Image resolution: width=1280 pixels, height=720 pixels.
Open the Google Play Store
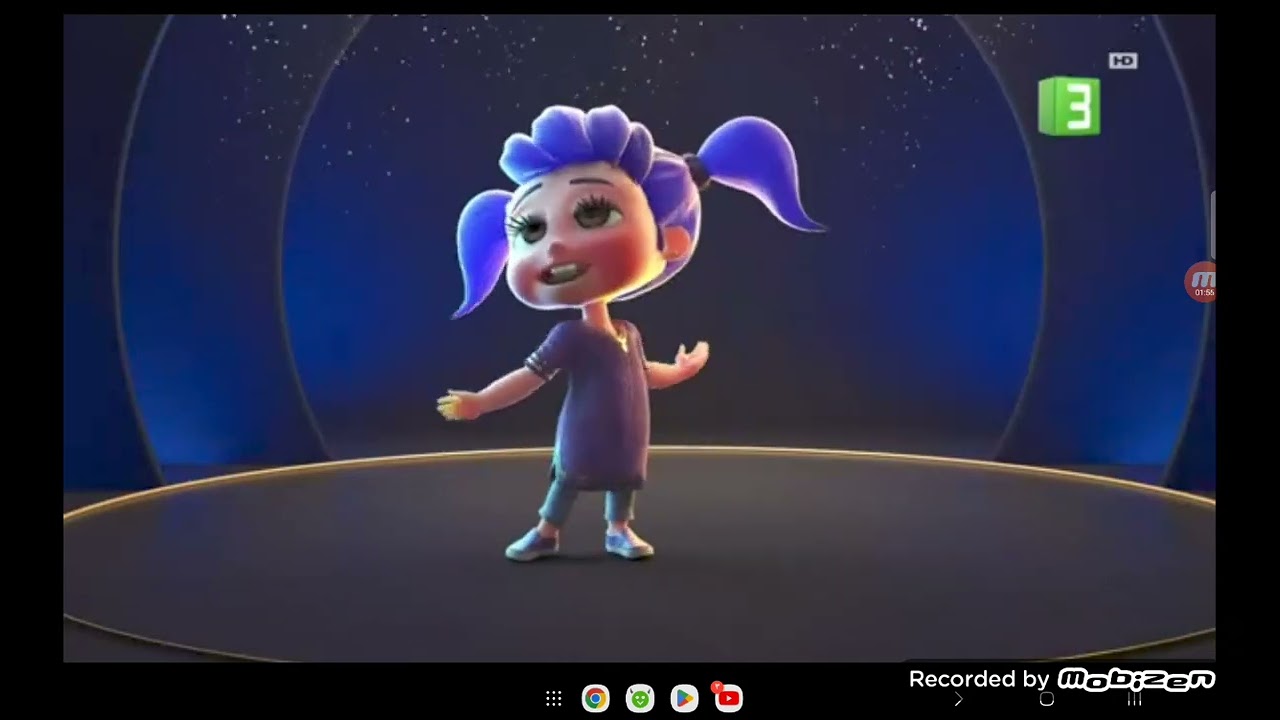pyautogui.click(x=684, y=698)
